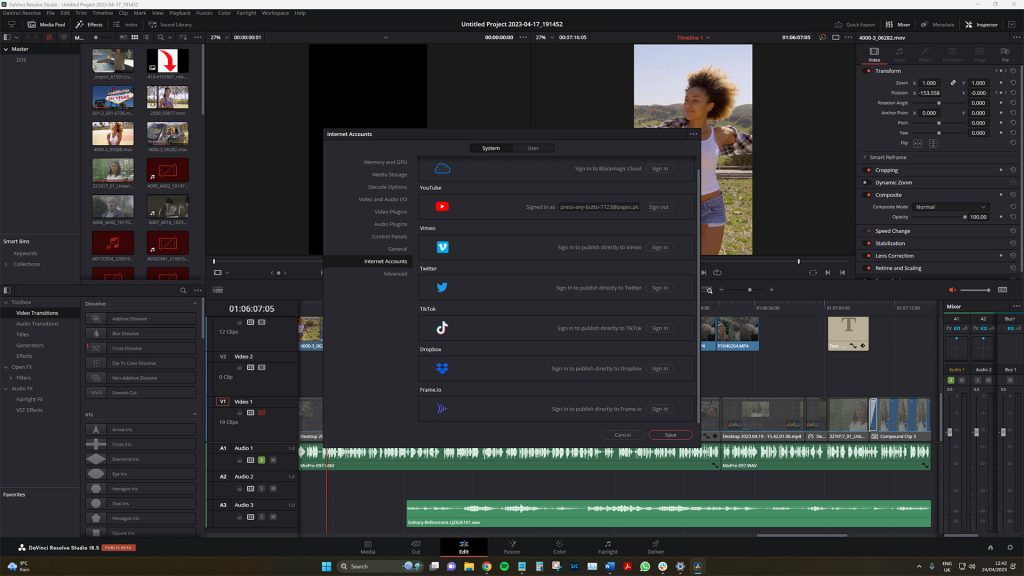Click the Twitter bird icon
This screenshot has width=1024, height=576.
pos(442,287)
